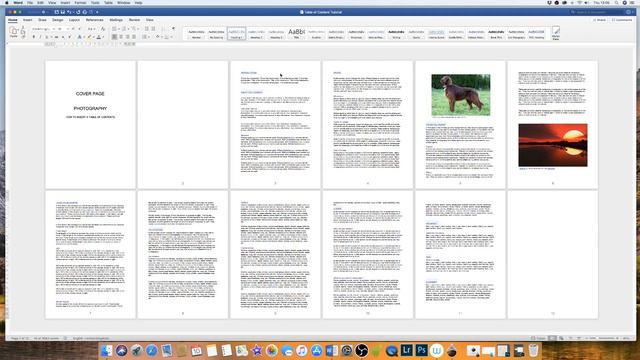Open the Styles Pane

click(556, 33)
